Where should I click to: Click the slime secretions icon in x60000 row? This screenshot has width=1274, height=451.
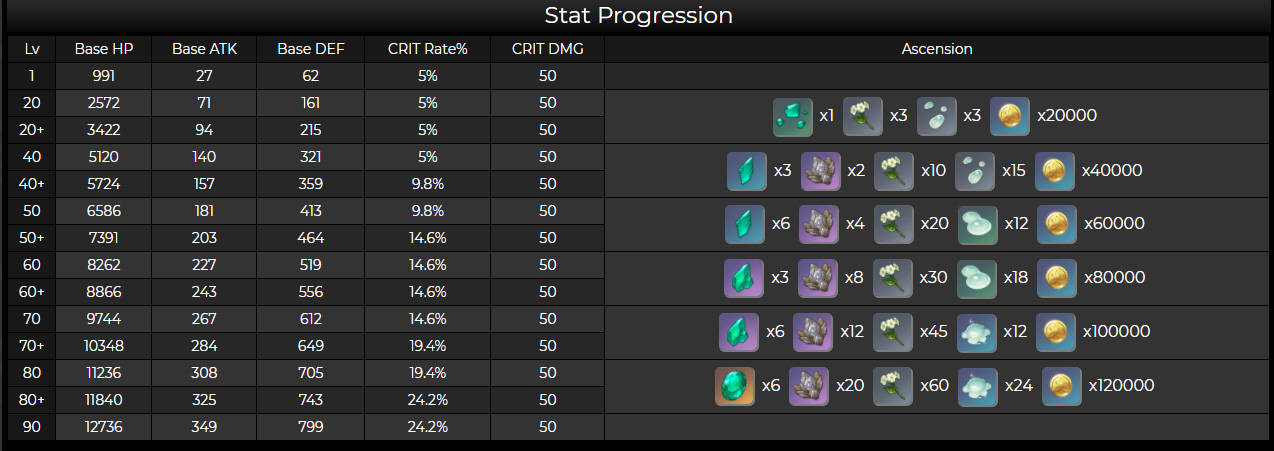coord(977,224)
